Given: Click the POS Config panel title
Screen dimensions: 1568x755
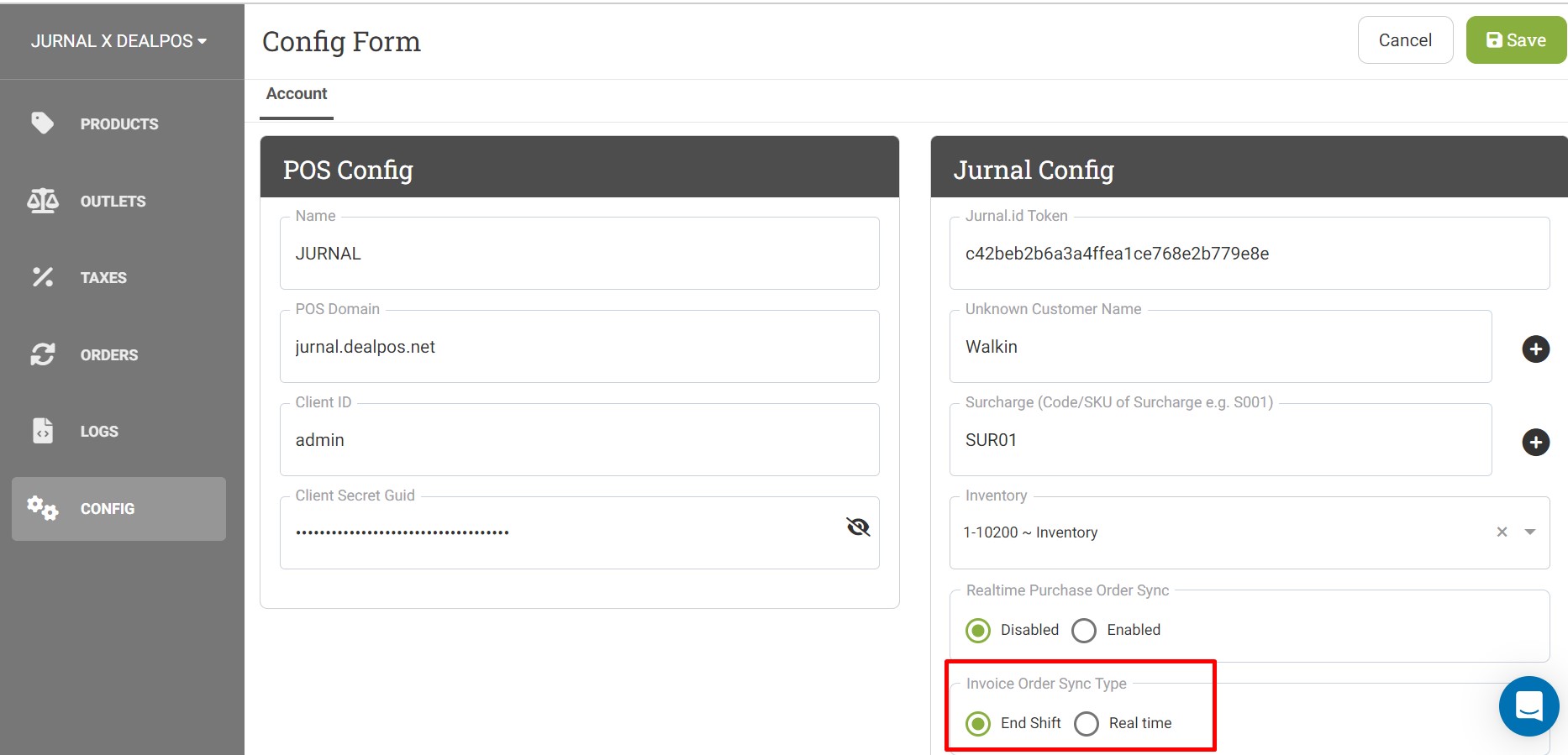Looking at the screenshot, I should 348,170.
